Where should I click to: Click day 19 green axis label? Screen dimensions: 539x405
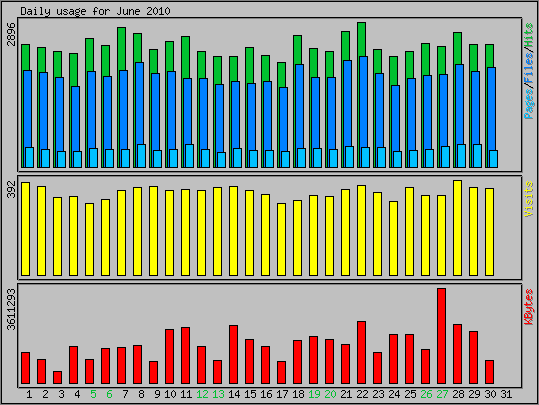tap(314, 394)
